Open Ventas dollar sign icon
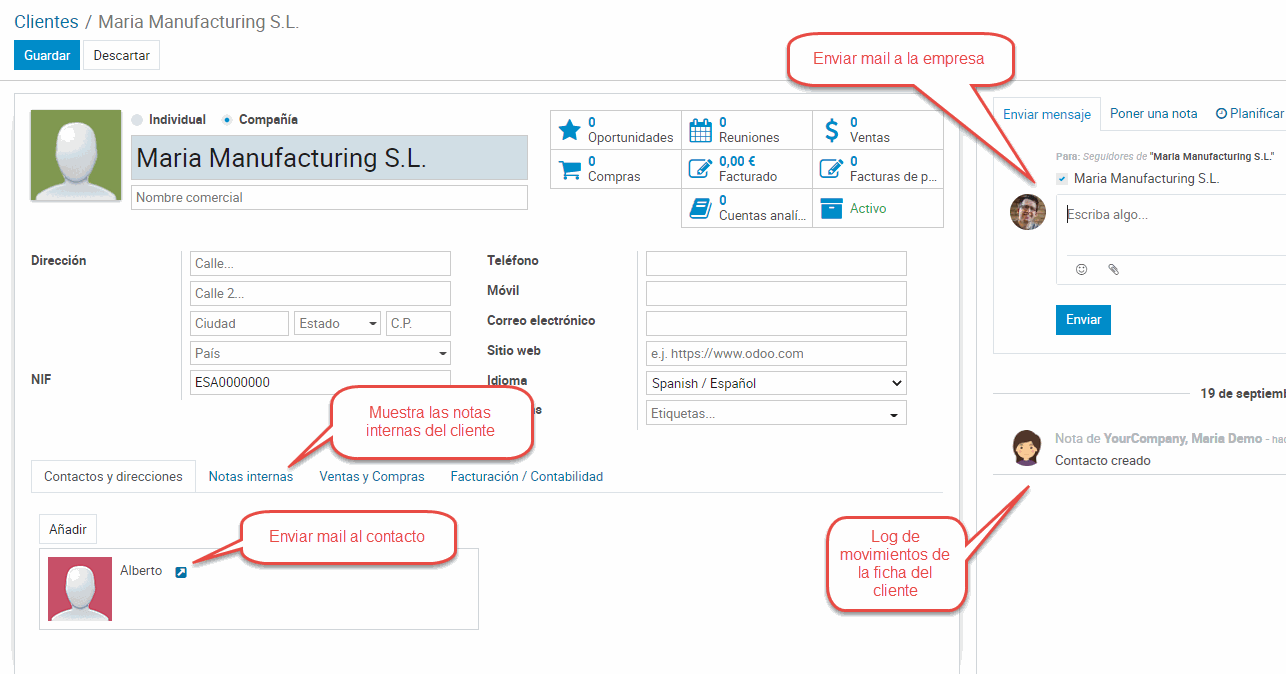The image size is (1286, 674). click(x=832, y=130)
